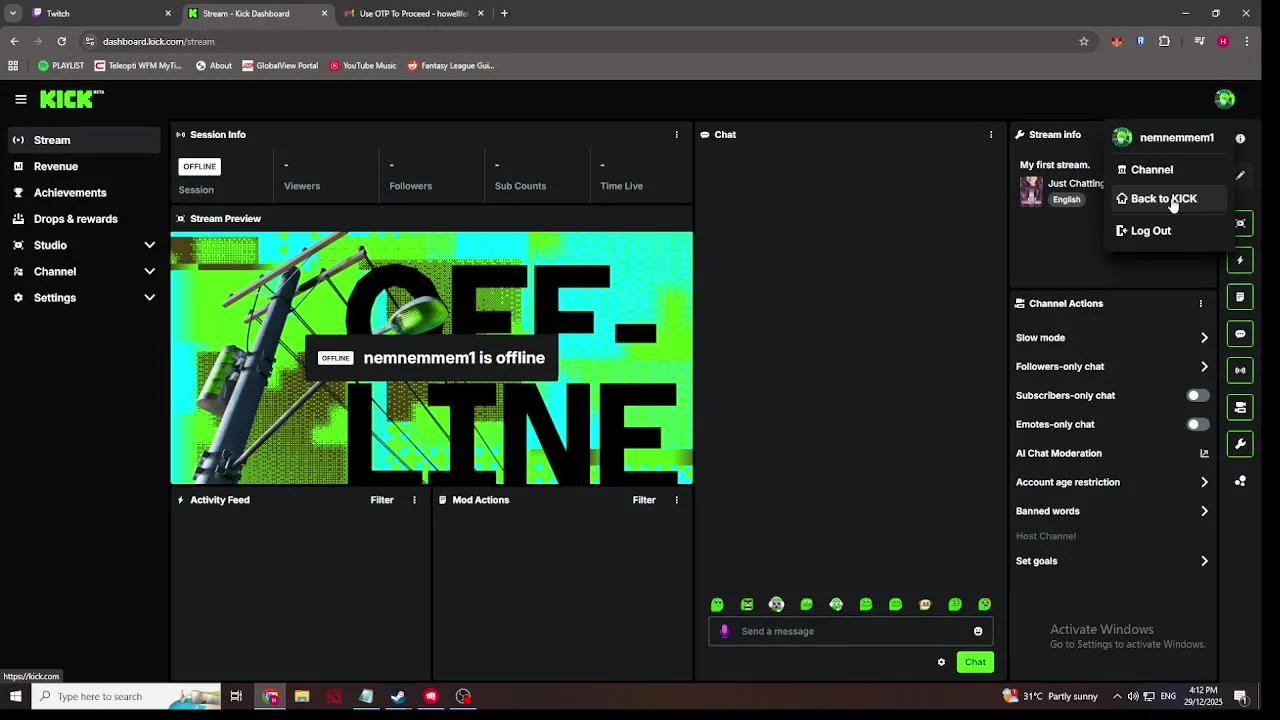Viewport: 1280px width, 720px height.
Task: Open Activity Feed three-dot options
Action: pyautogui.click(x=414, y=500)
